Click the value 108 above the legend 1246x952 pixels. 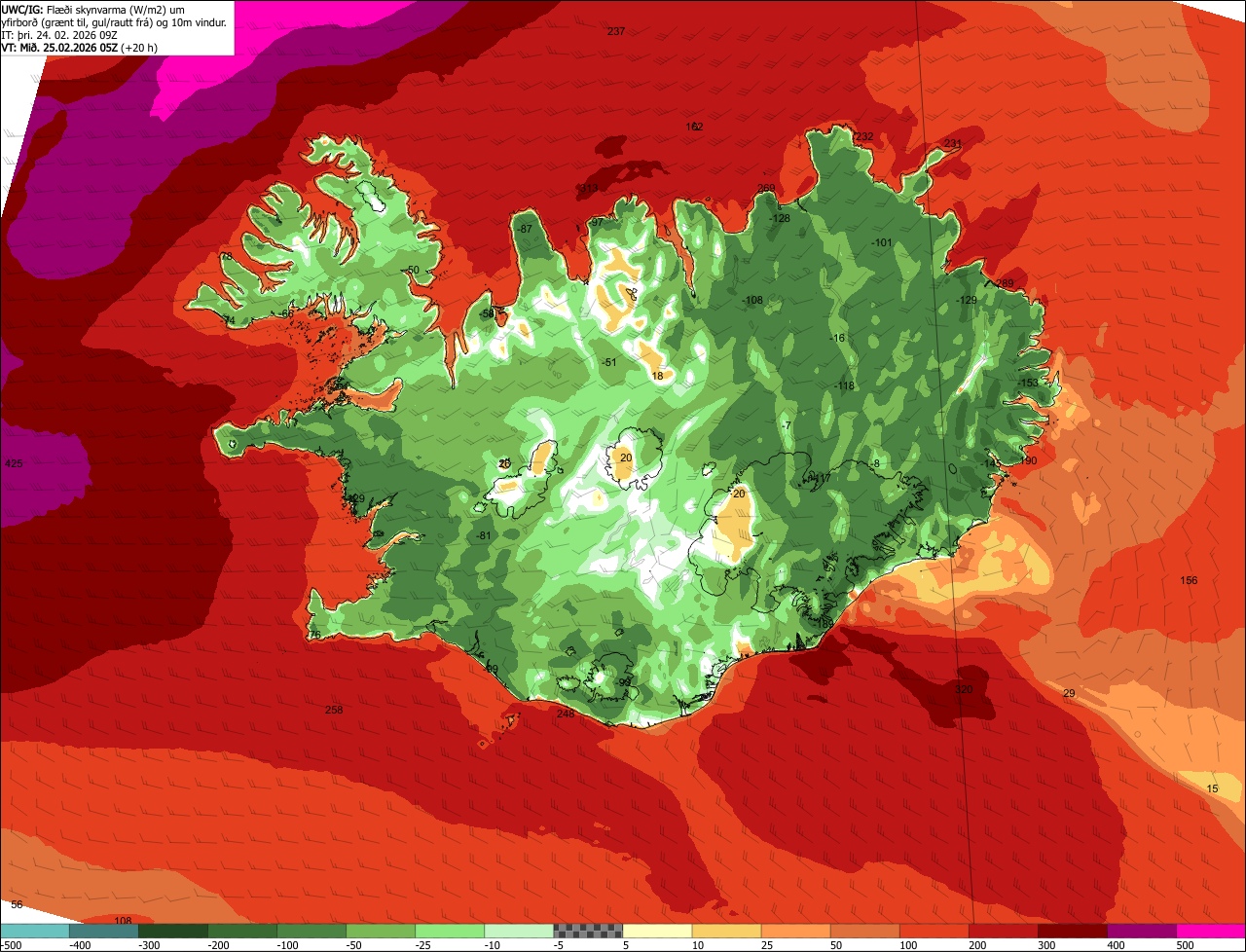tap(123, 920)
